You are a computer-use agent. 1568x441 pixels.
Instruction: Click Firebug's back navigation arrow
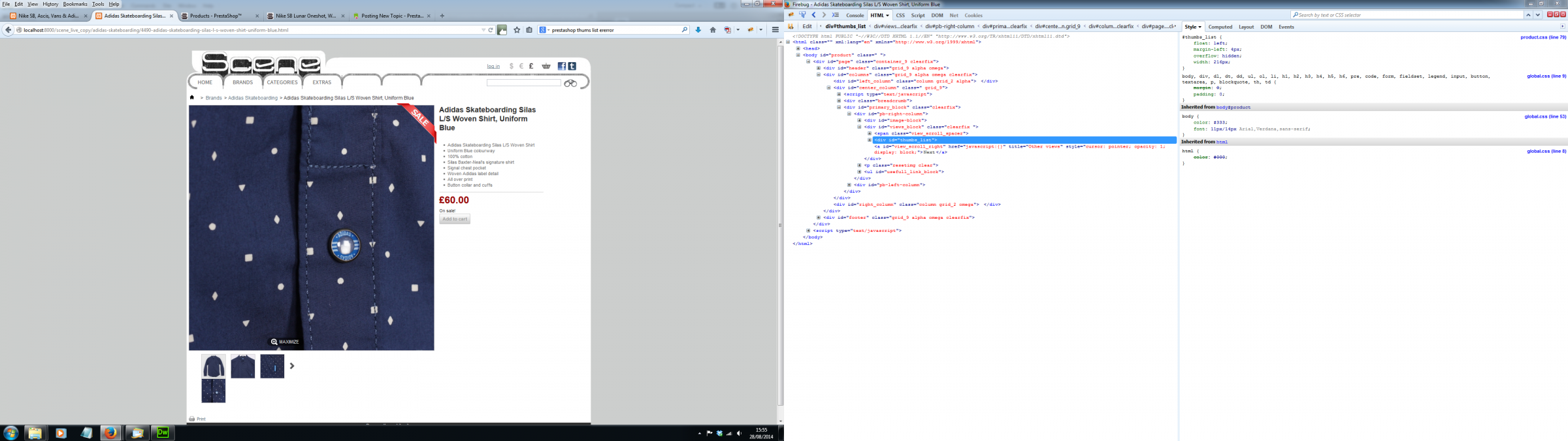click(x=813, y=15)
